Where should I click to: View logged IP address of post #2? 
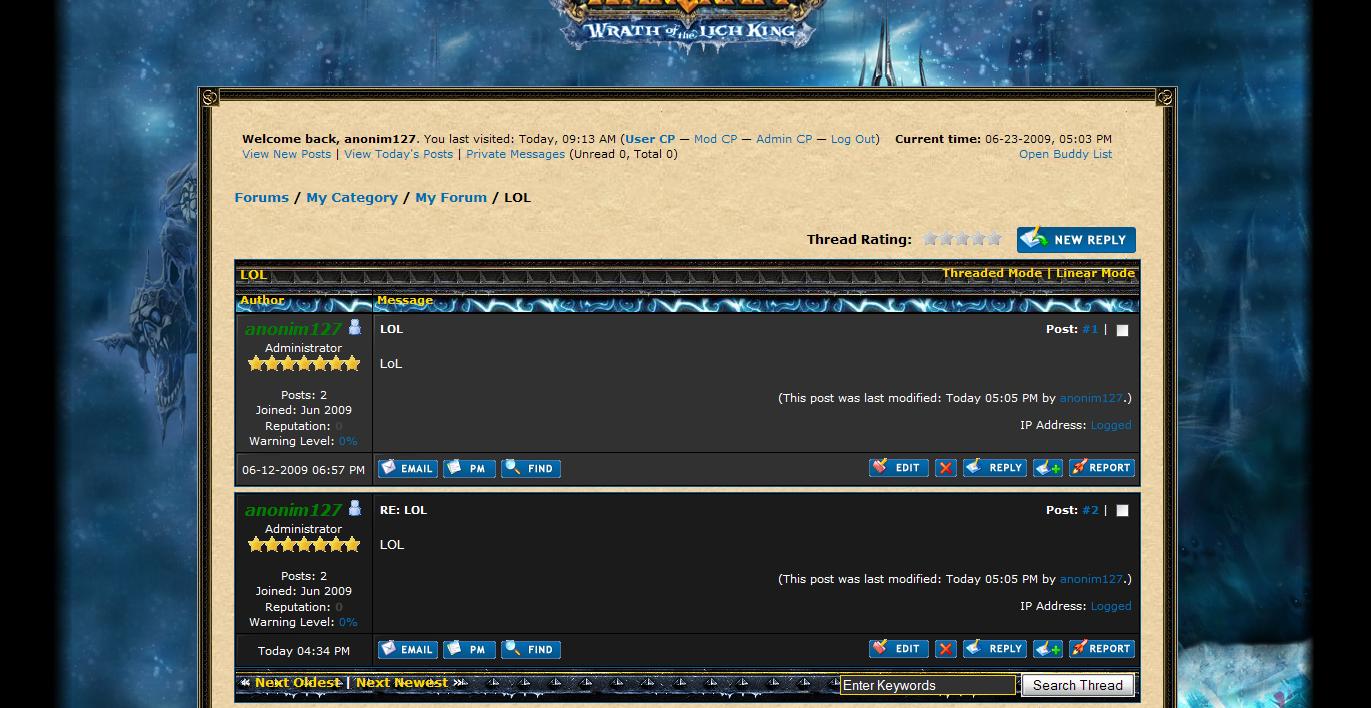[1111, 606]
